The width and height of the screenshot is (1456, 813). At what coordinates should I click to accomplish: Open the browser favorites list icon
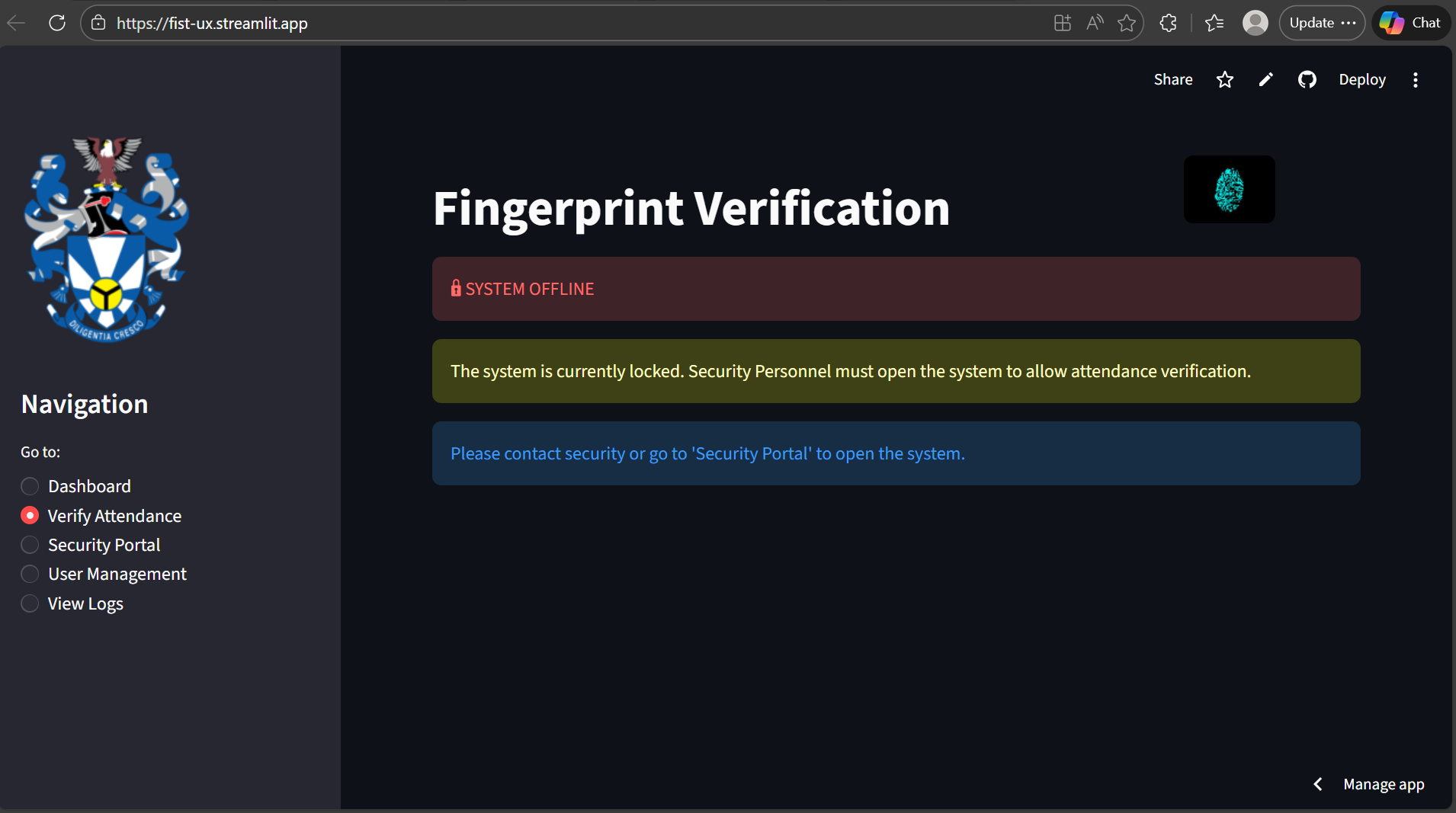click(1214, 23)
